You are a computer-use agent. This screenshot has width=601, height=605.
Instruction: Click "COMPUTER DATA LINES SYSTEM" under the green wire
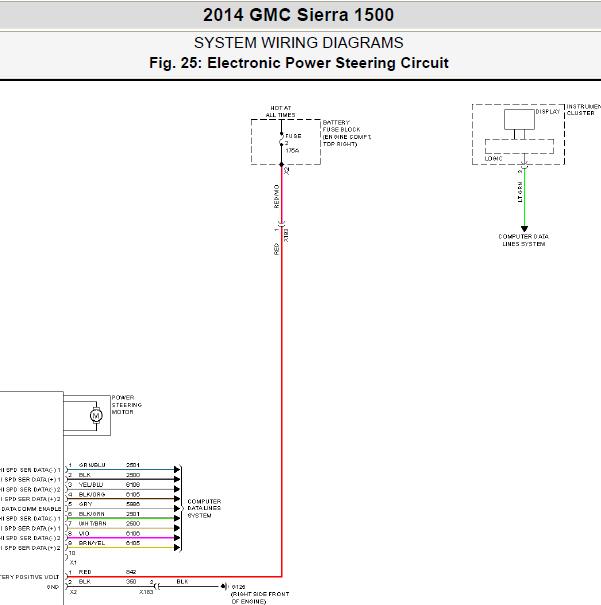(x=523, y=240)
